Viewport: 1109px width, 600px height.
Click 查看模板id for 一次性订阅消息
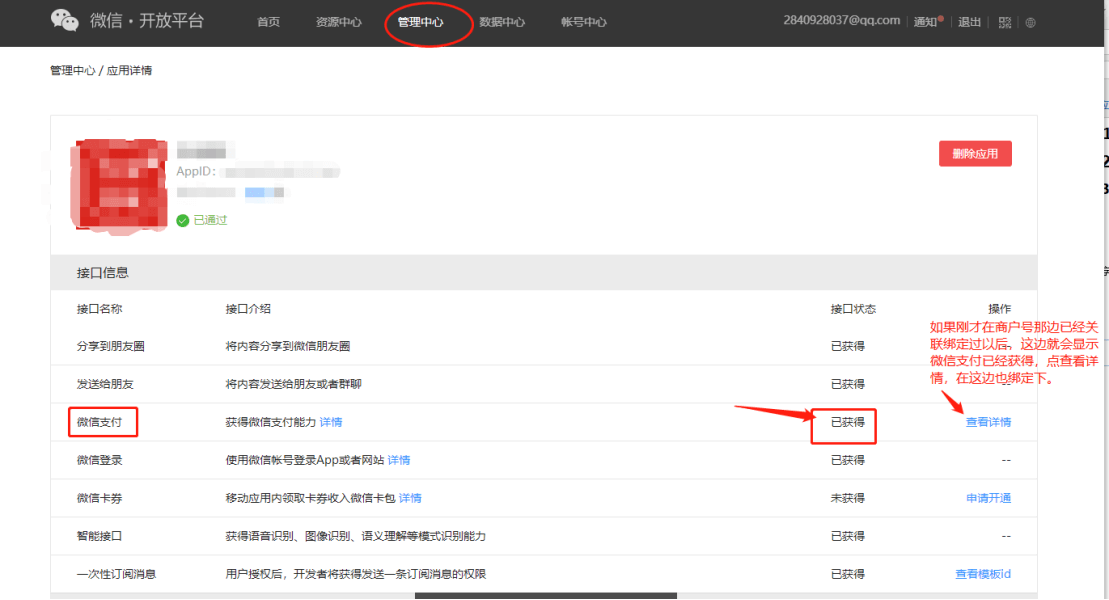pyautogui.click(x=982, y=574)
